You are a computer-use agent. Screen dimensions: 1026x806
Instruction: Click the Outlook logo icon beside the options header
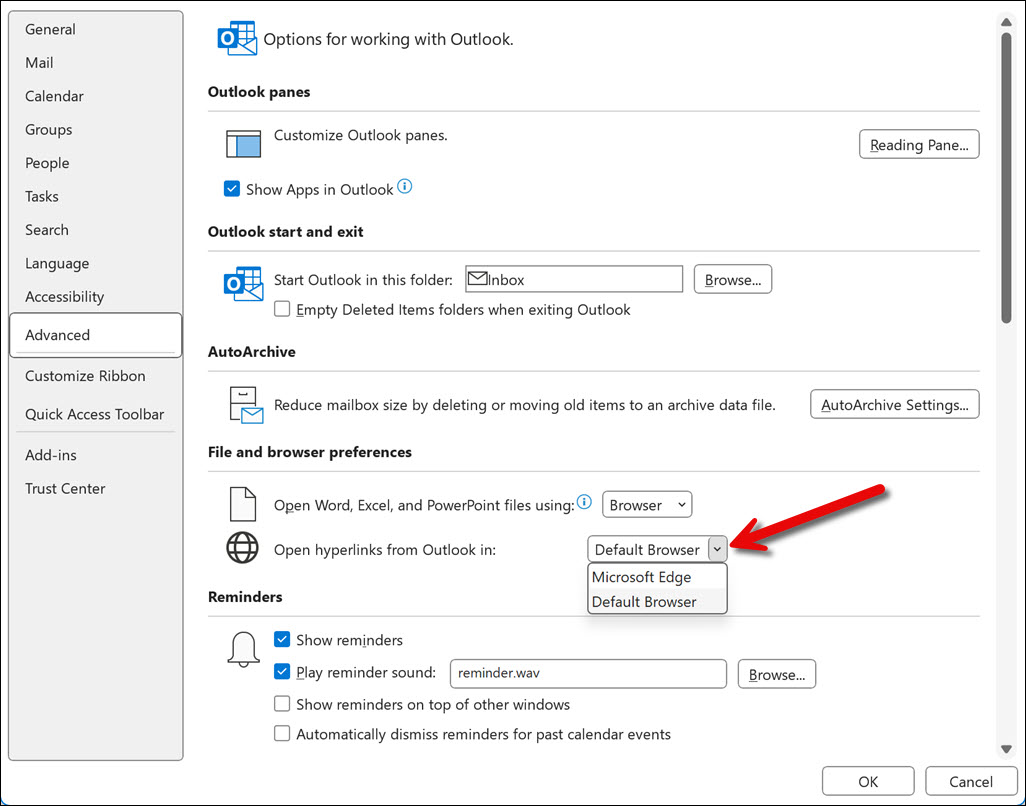(x=238, y=39)
